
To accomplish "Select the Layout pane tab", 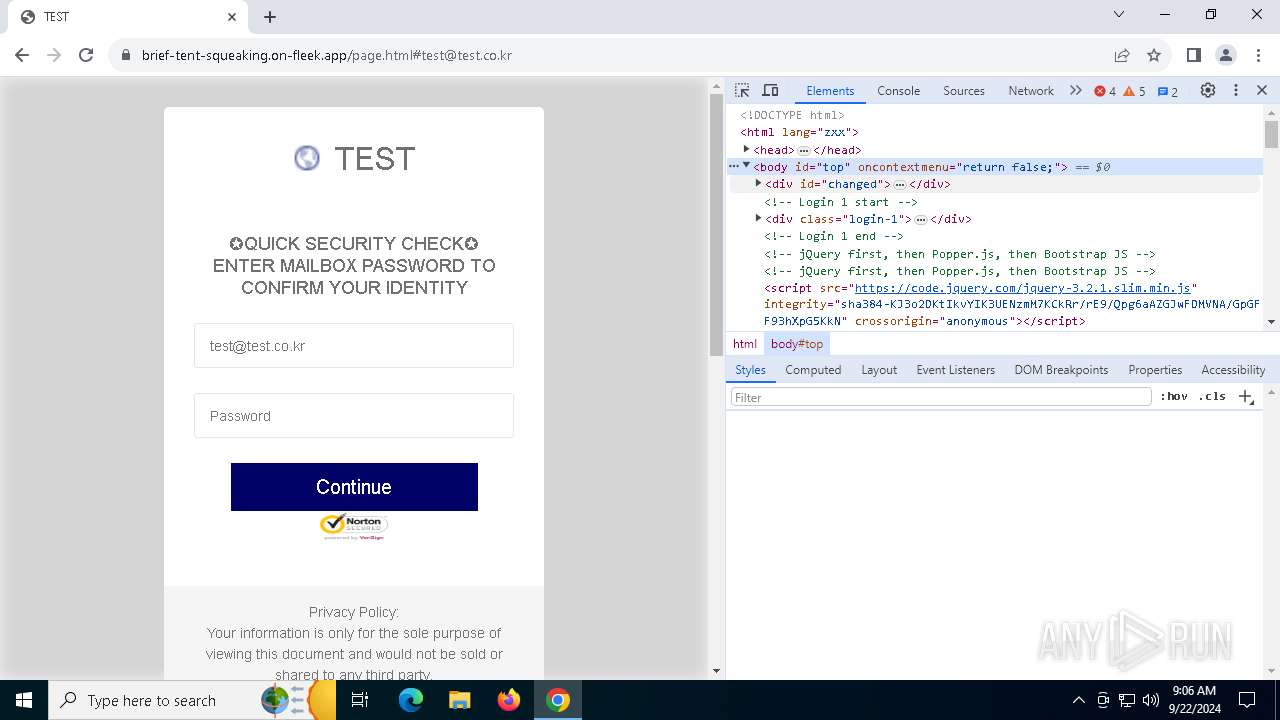I will coord(879,369).
